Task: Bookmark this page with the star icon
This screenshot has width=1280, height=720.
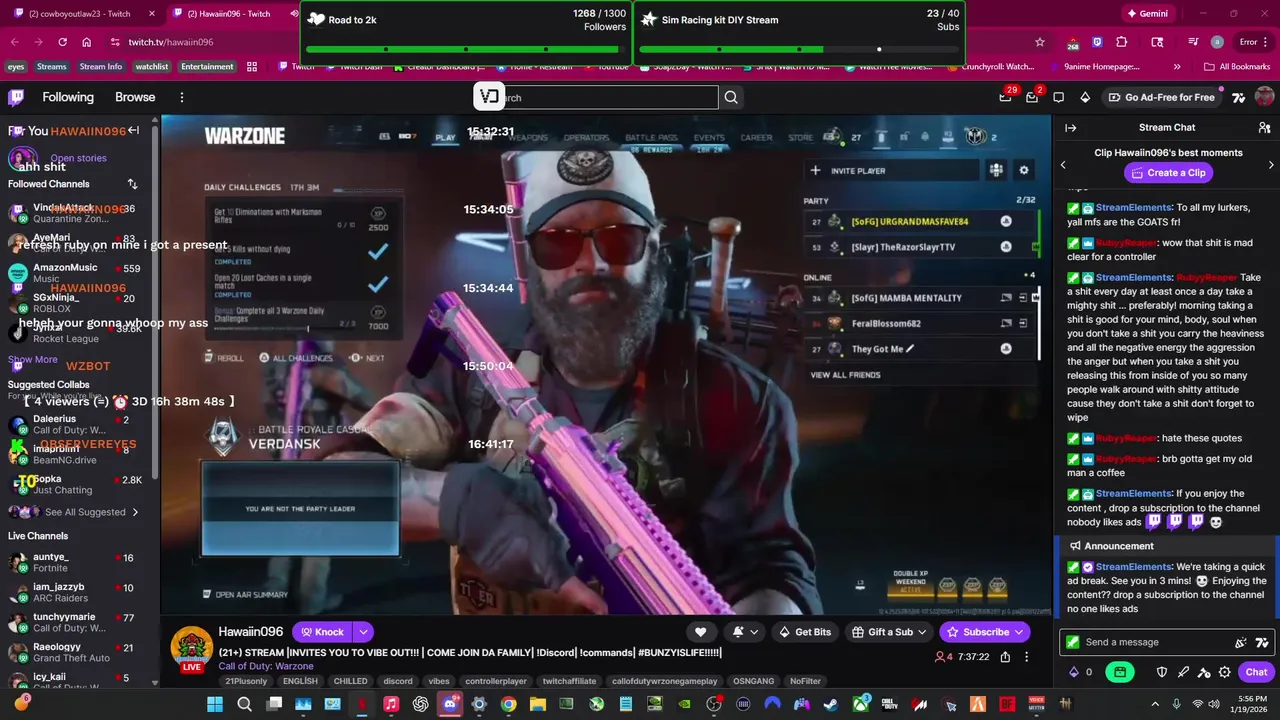Action: coord(1040,42)
